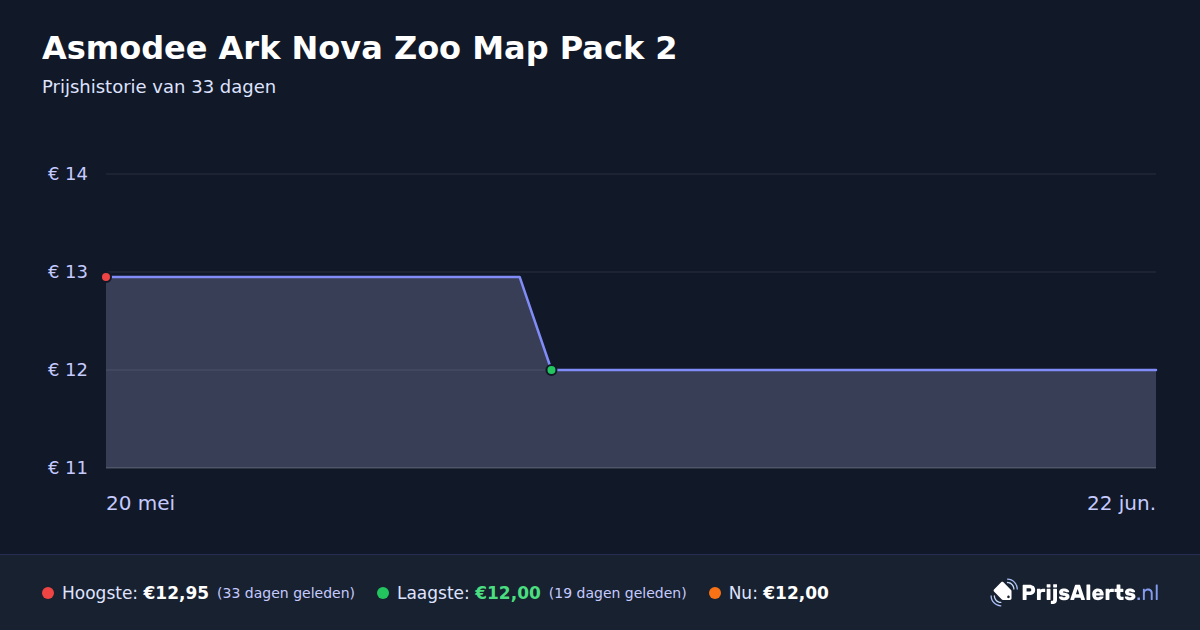Click the Prijshistorie van 33 dagen subtitle

(x=159, y=87)
